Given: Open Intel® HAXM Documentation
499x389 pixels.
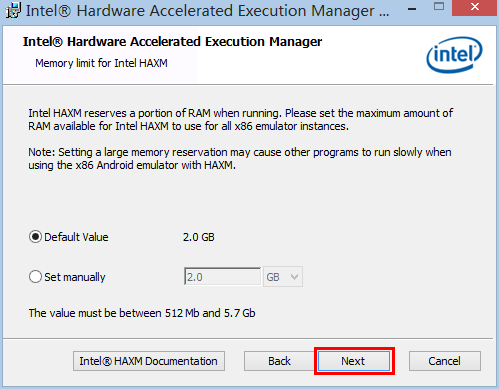Looking at the screenshot, I should pyautogui.click(x=149, y=361).
